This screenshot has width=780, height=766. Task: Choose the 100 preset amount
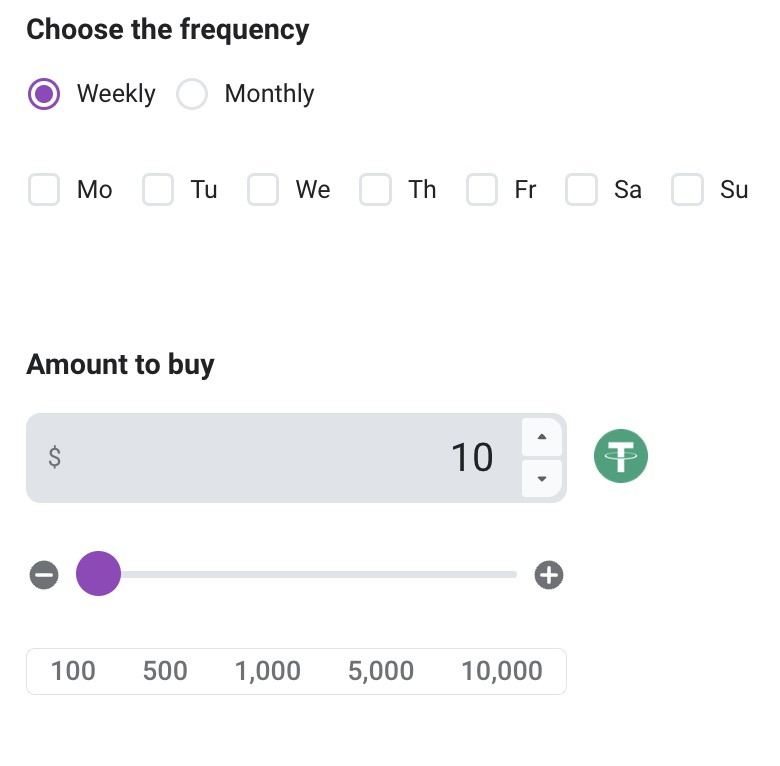[73, 671]
